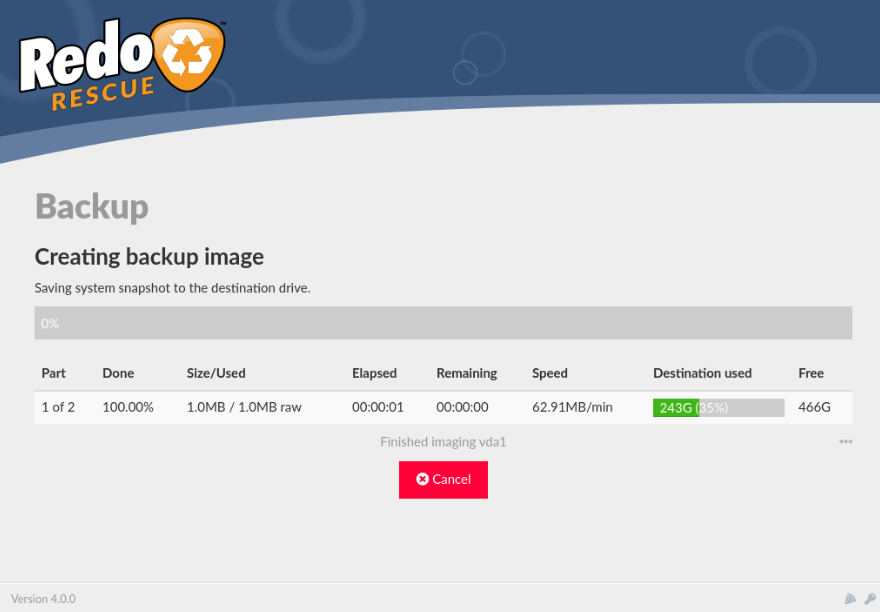Click 'Saving system snapshot' description text
Screen dimensions: 880x612
(172, 288)
